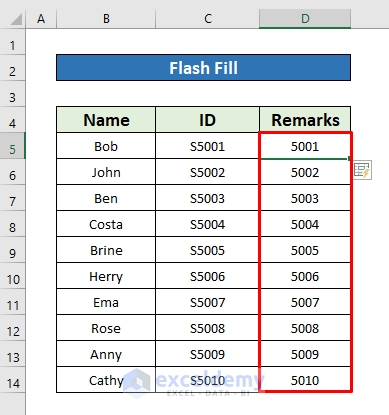Click the Flash Fill title cell
The height and width of the screenshot is (415, 389).
point(203,68)
